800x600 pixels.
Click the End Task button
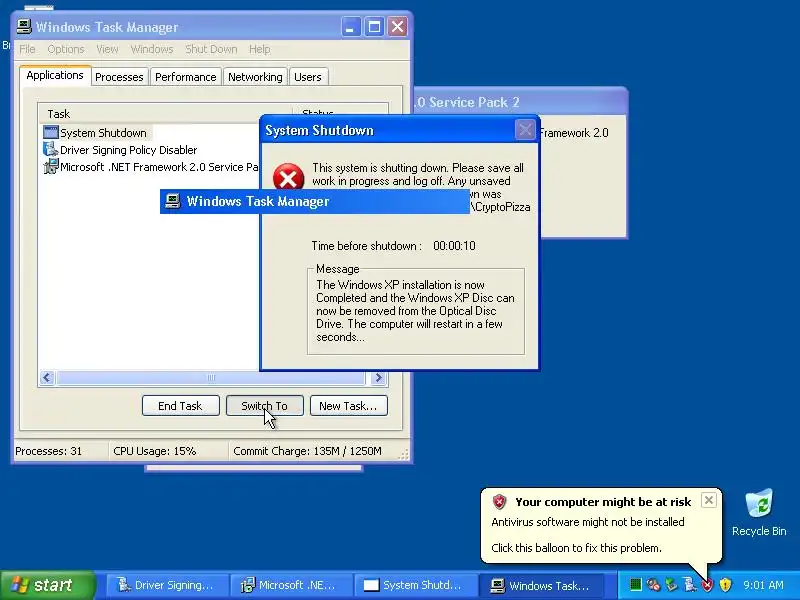[x=181, y=406]
